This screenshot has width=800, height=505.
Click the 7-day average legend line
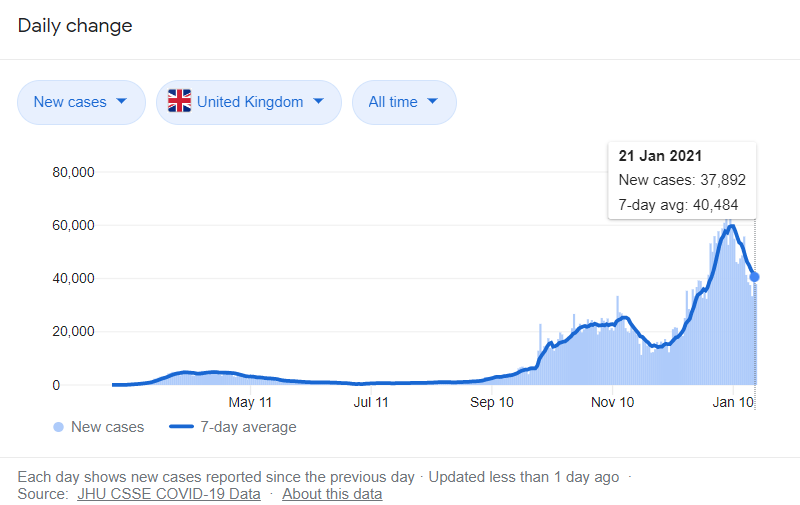pyautogui.click(x=180, y=427)
